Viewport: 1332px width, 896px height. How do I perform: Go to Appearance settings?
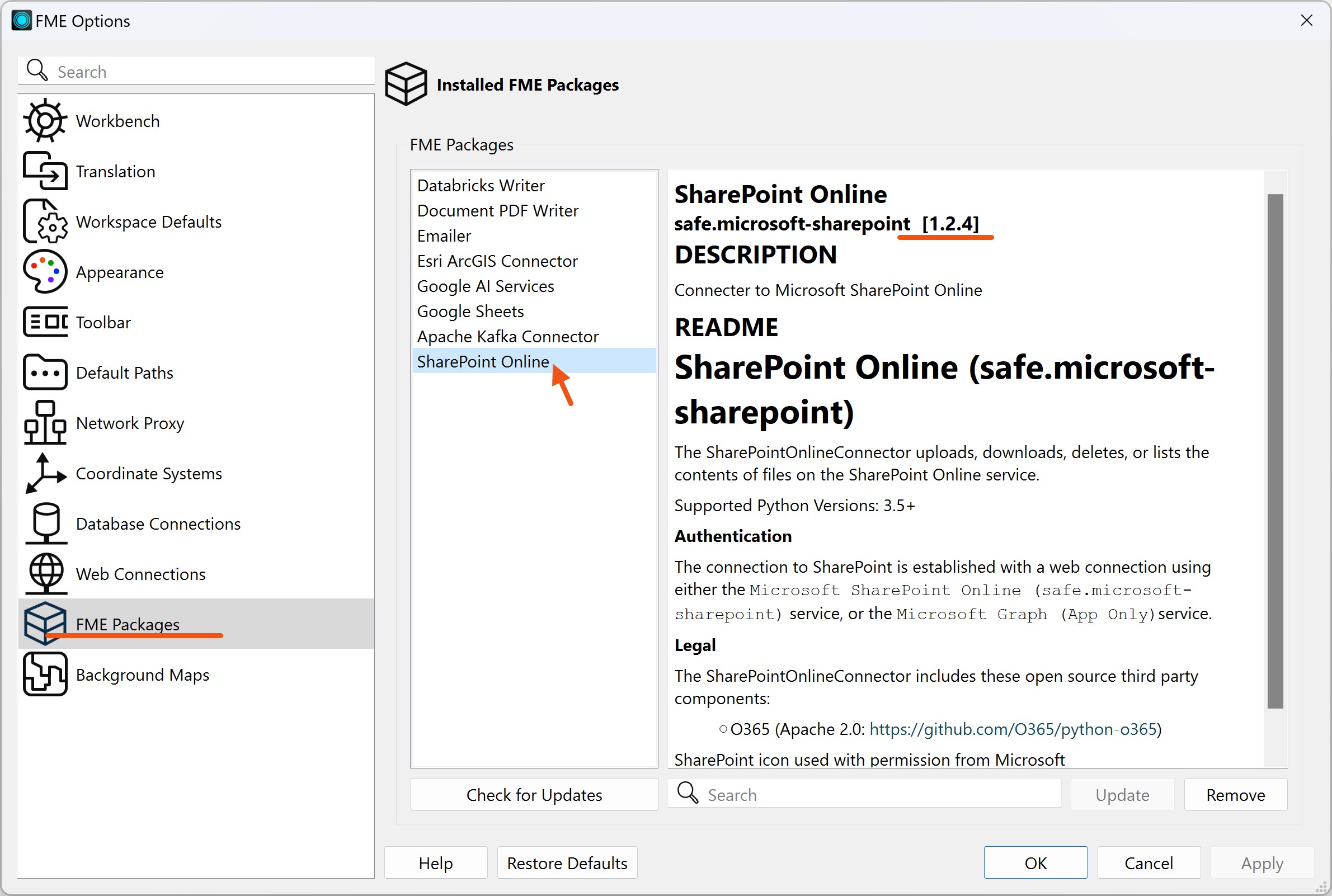click(x=196, y=271)
